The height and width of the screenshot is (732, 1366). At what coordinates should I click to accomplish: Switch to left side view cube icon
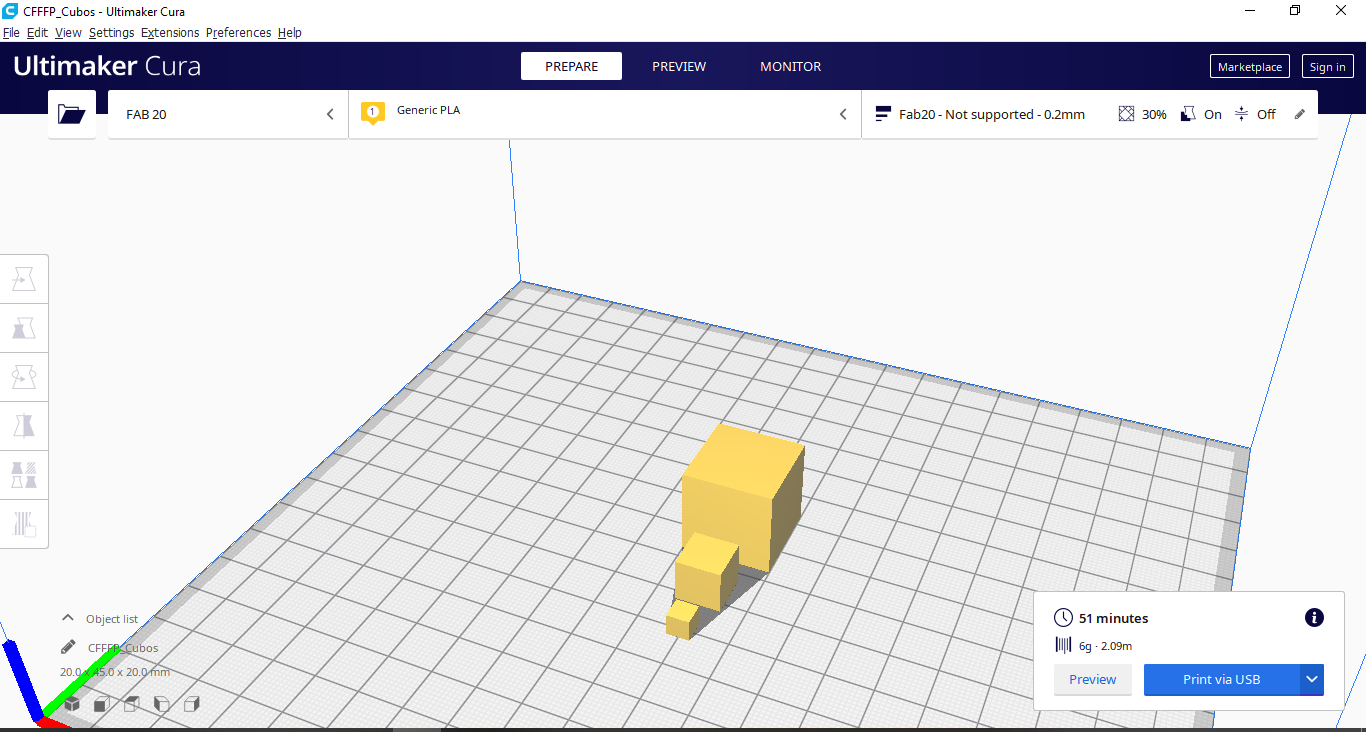click(161, 704)
